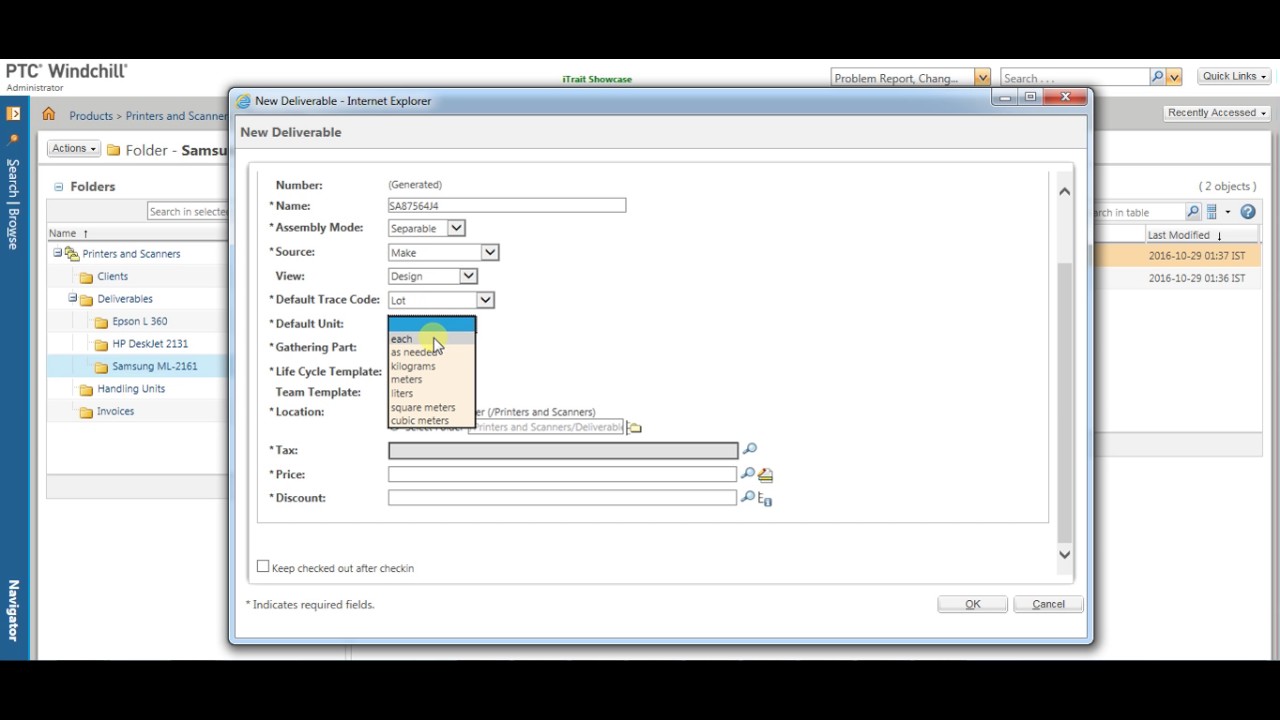Select the Samsung ML-2161 folder
The image size is (1280, 720).
[x=155, y=366]
